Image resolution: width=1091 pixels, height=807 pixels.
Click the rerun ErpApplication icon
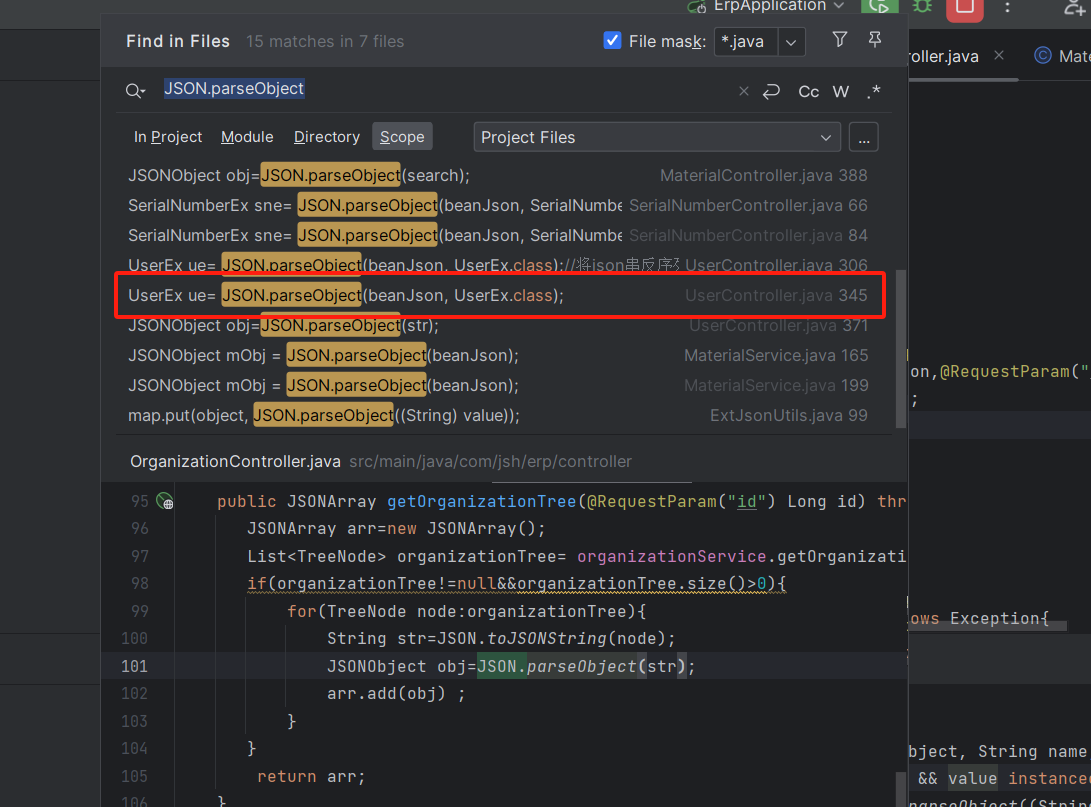pyautogui.click(x=879, y=6)
